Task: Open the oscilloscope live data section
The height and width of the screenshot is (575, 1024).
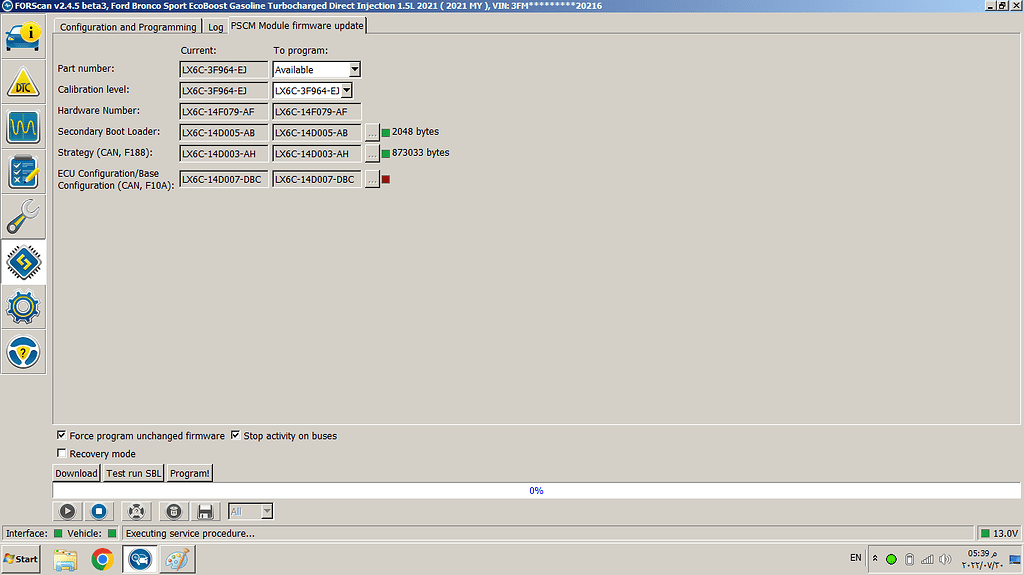Action: (x=23, y=127)
